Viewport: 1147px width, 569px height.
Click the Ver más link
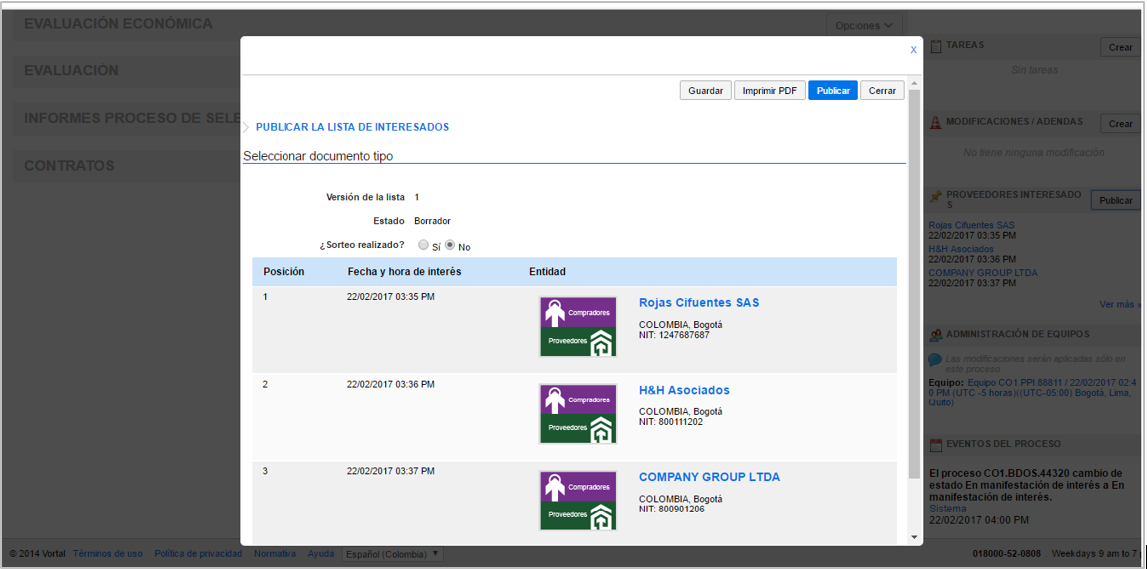tap(1118, 304)
